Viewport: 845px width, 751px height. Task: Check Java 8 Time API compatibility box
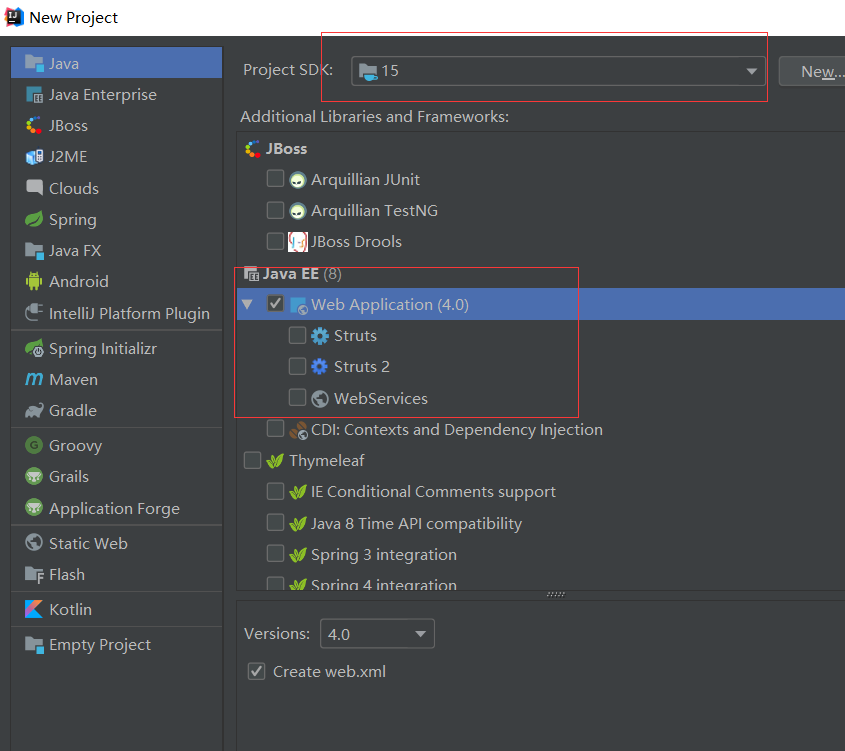275,522
